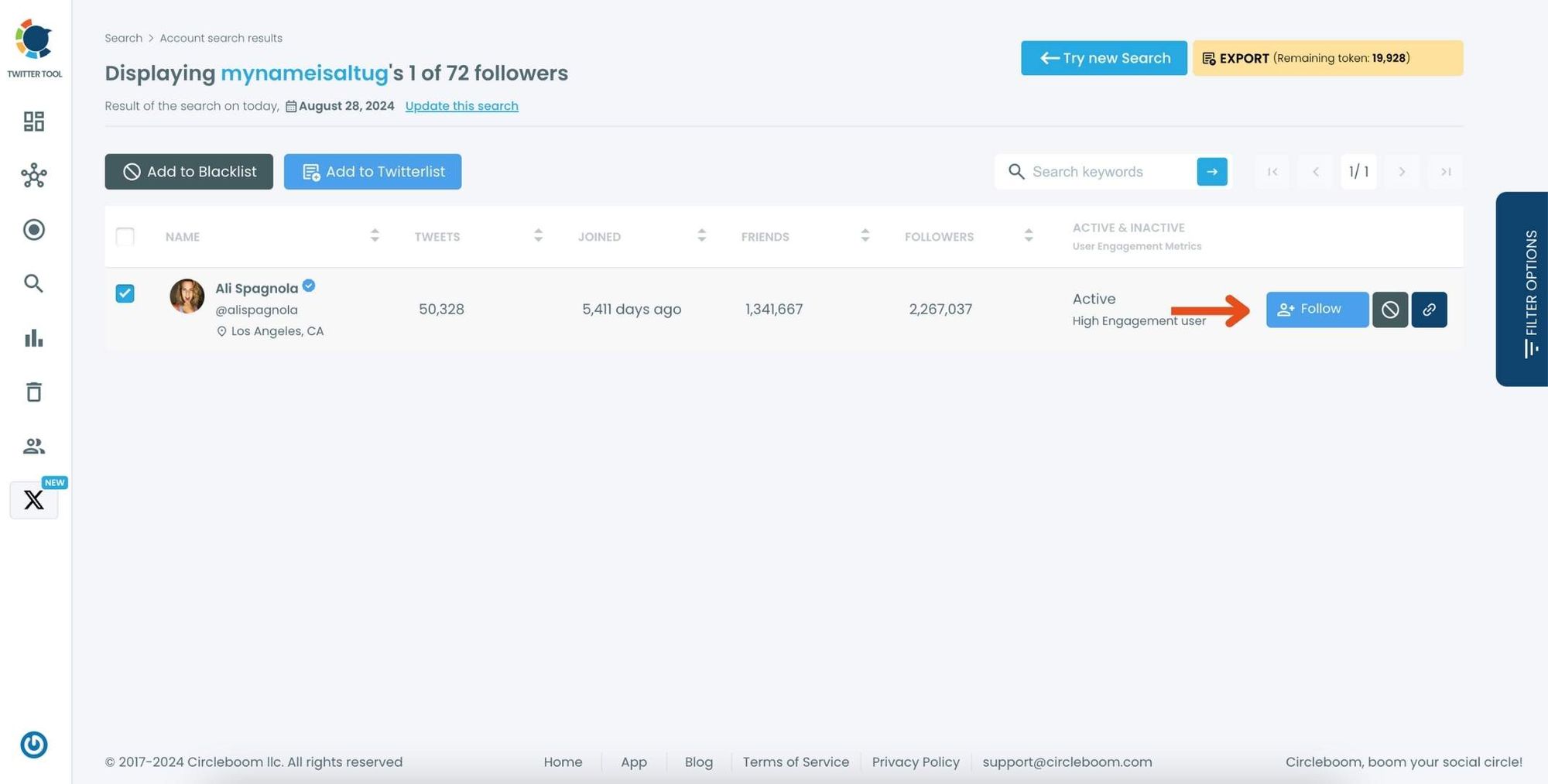
Task: Go to next page of results
Action: click(x=1402, y=172)
